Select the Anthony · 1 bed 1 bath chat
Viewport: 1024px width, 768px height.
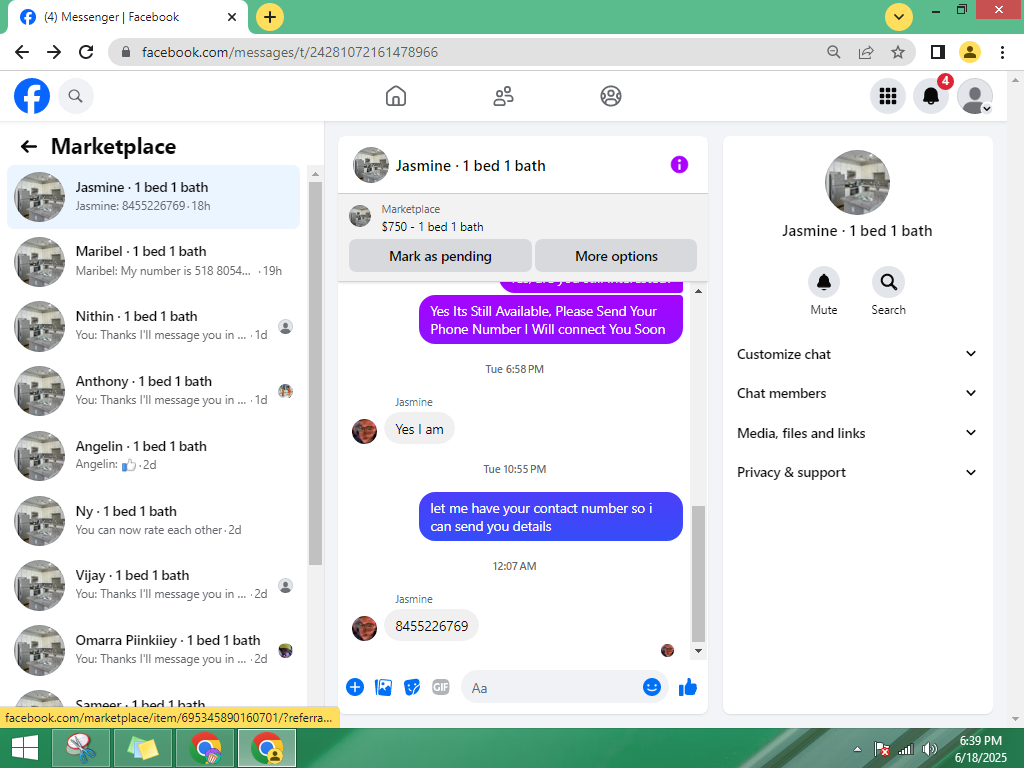pyautogui.click(x=153, y=391)
